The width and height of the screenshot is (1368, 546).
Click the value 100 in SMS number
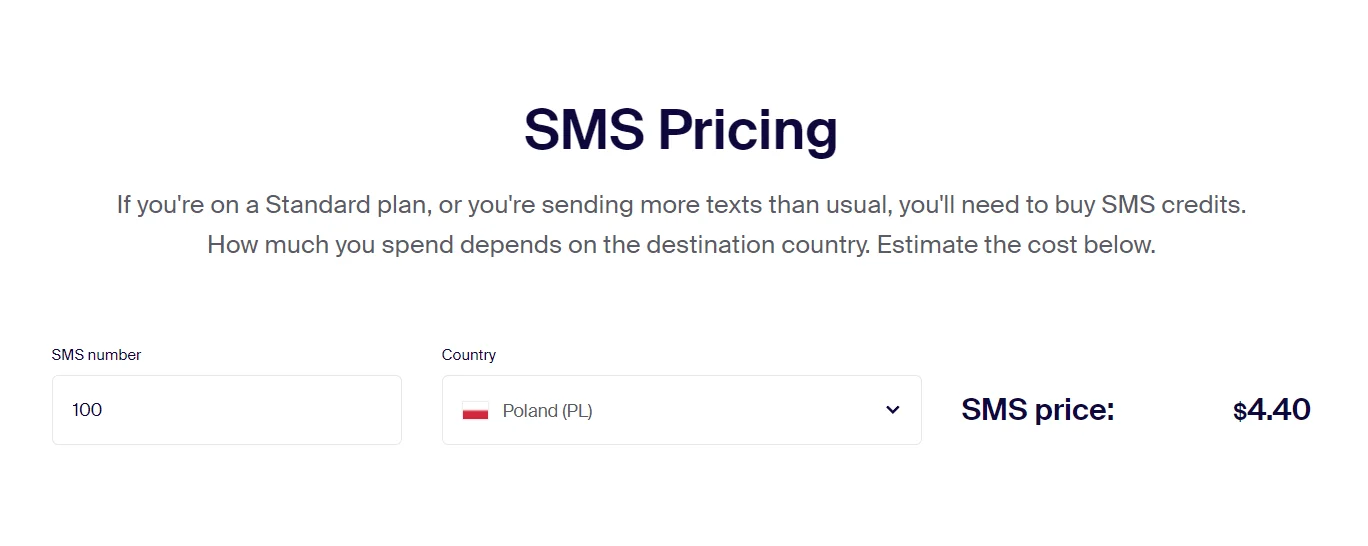87,410
